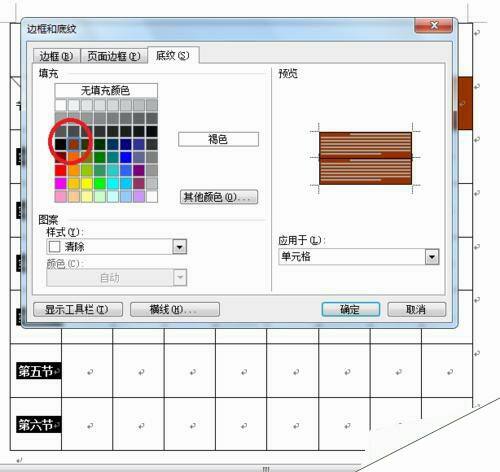Pick the bright neon green swatch
Image resolution: width=500 pixels, height=472 pixels.
(x=99, y=183)
